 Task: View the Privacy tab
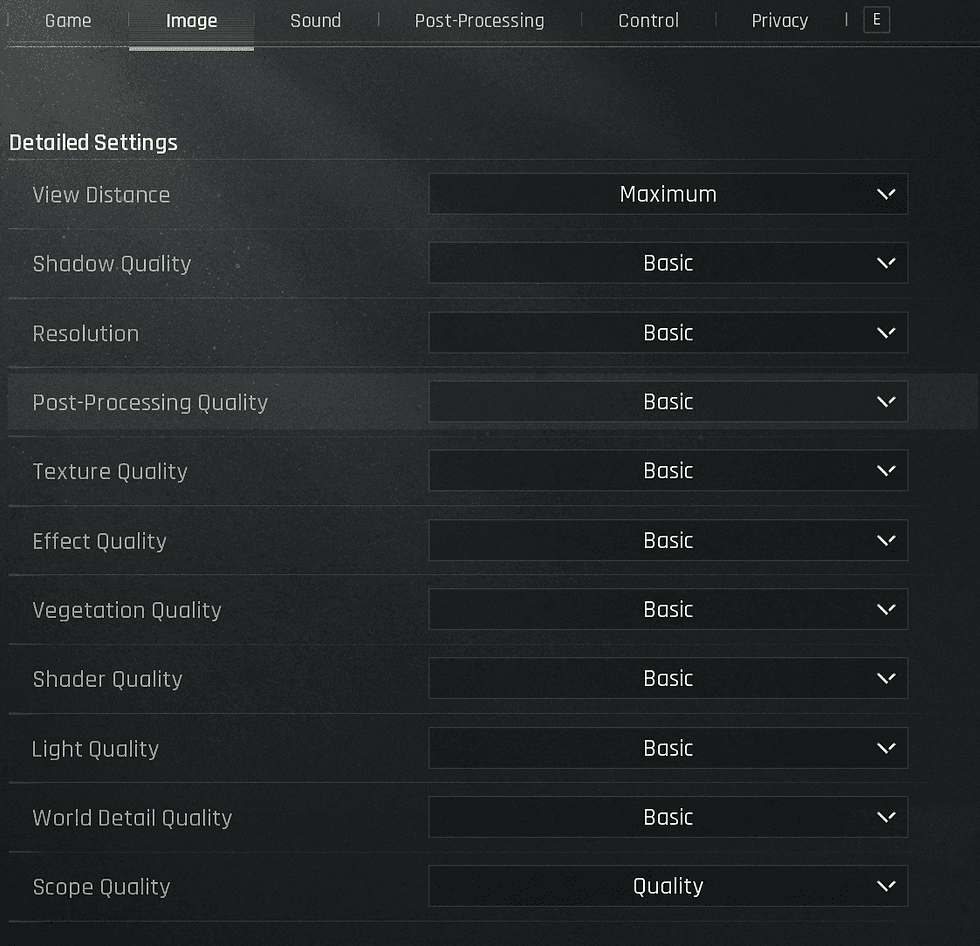click(779, 20)
